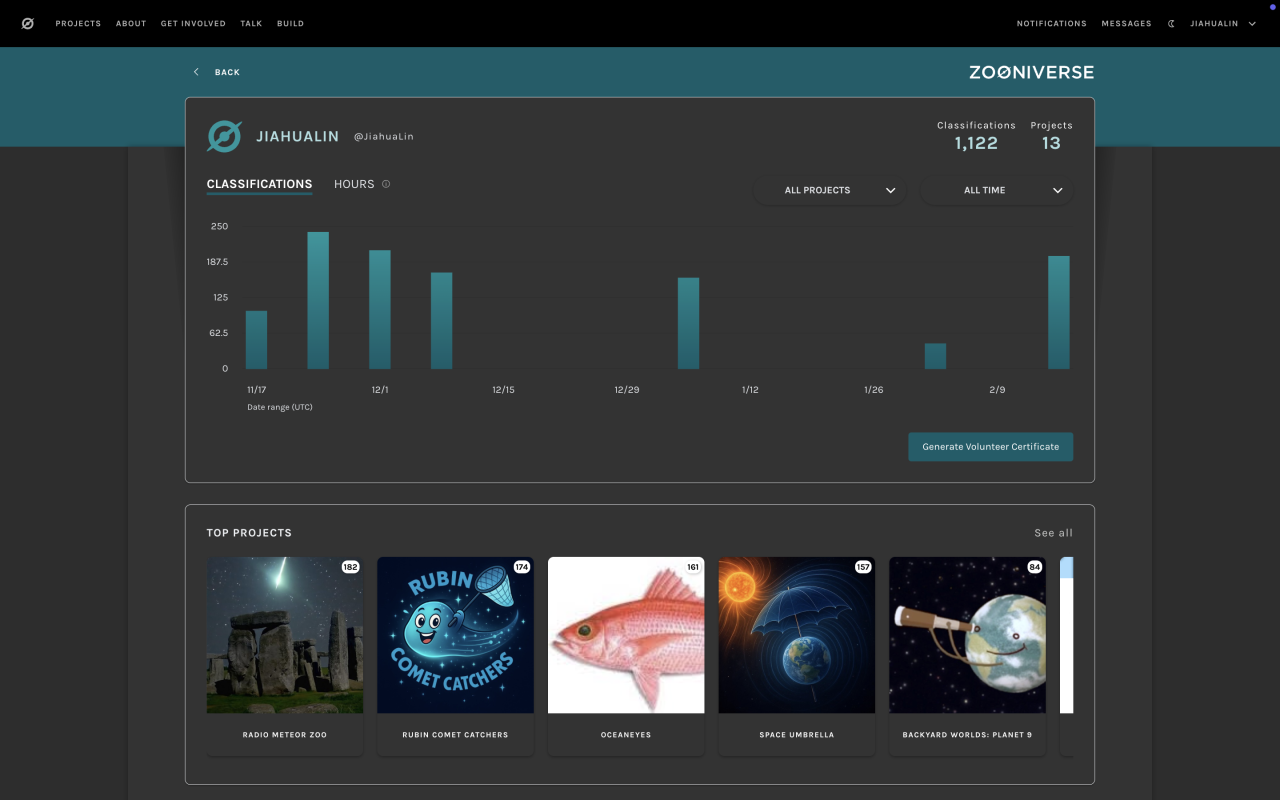Viewport: 1280px width, 800px height.
Task: Click the first chart bar at 11/17
Action: point(256,340)
